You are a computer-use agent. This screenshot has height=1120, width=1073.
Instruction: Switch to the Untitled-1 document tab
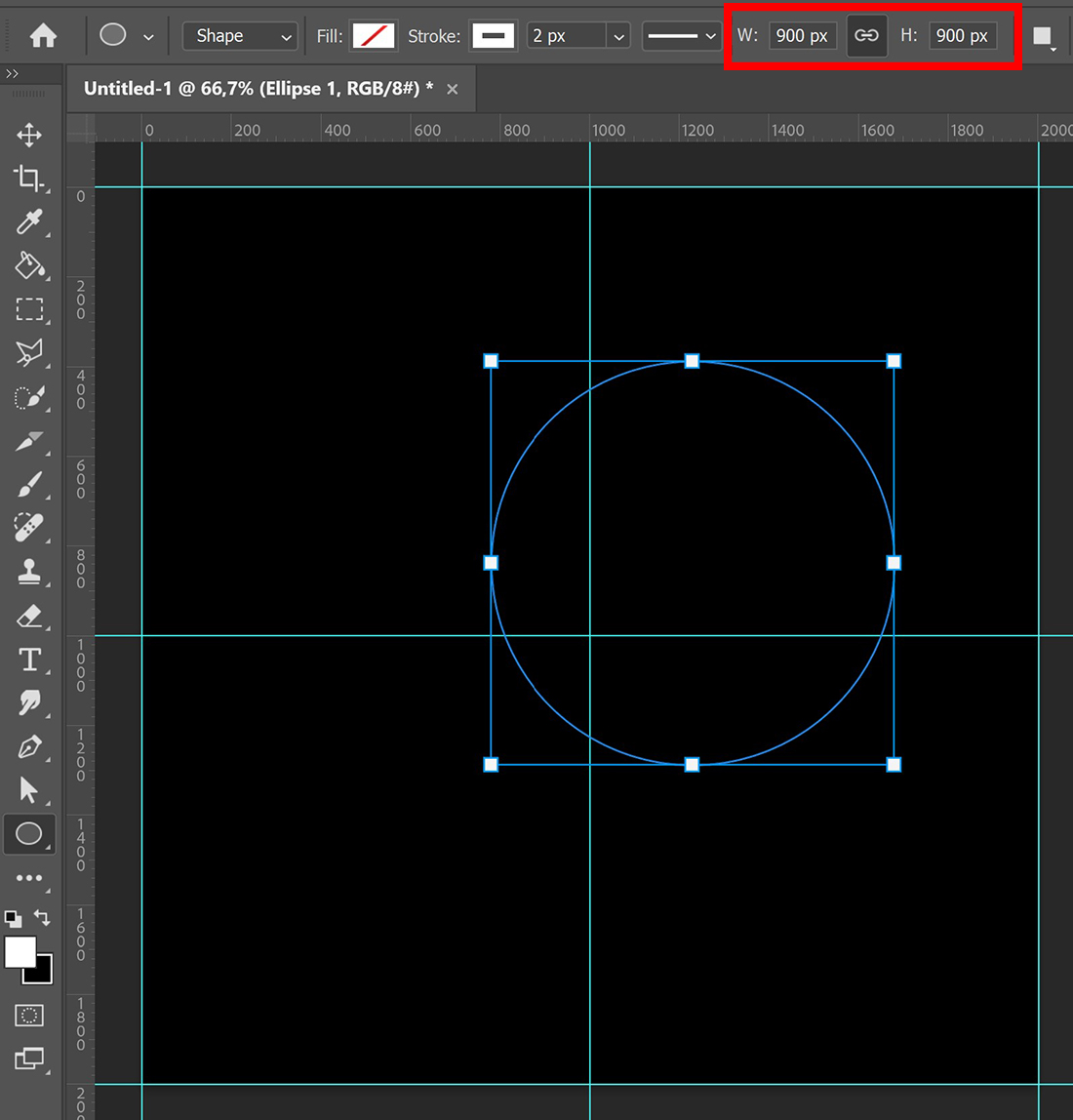pyautogui.click(x=258, y=89)
